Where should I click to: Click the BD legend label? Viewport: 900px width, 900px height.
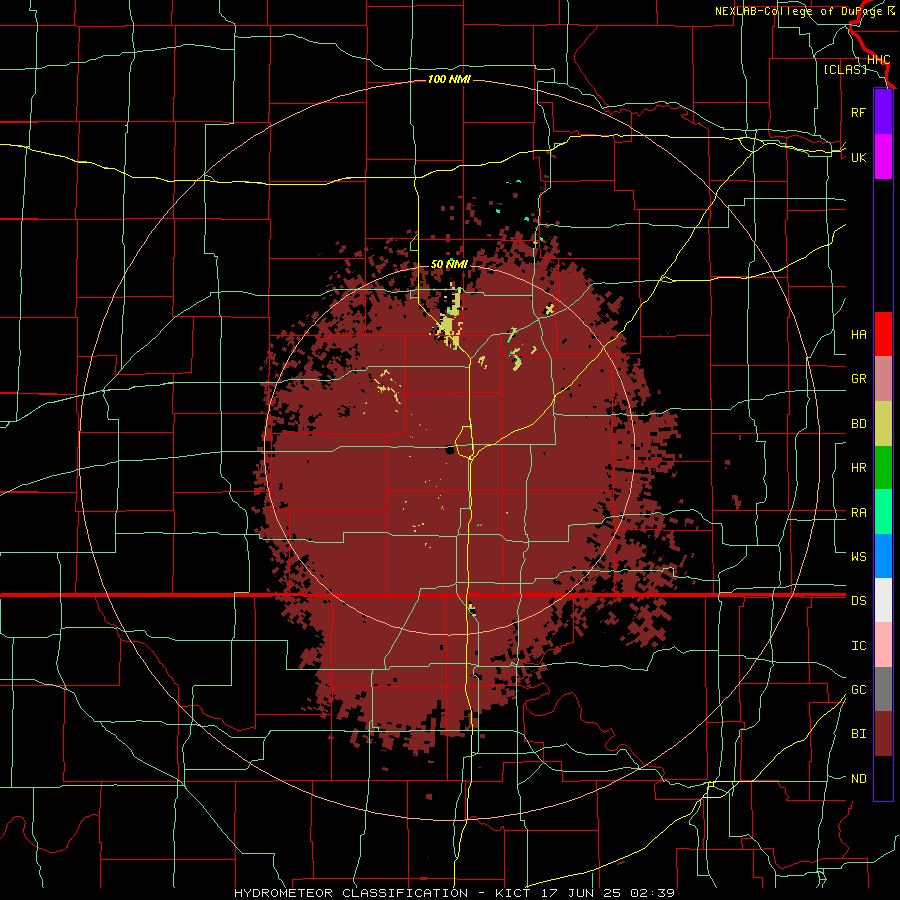858,424
